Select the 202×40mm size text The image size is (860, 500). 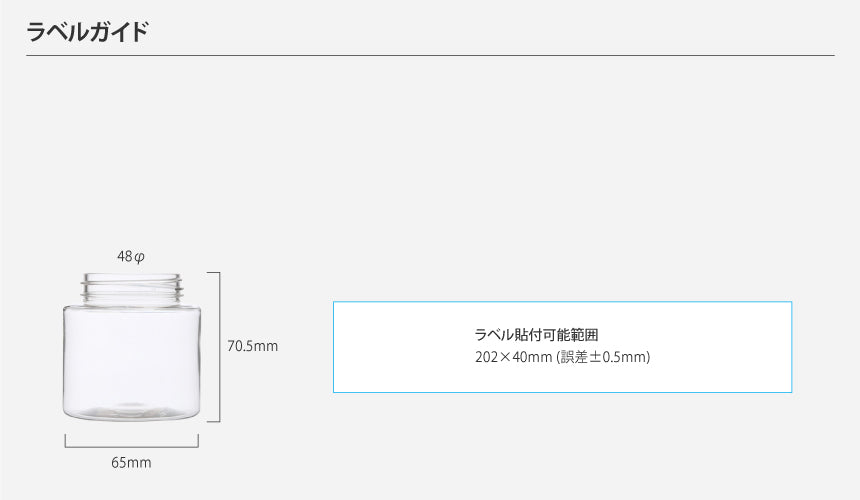513,356
